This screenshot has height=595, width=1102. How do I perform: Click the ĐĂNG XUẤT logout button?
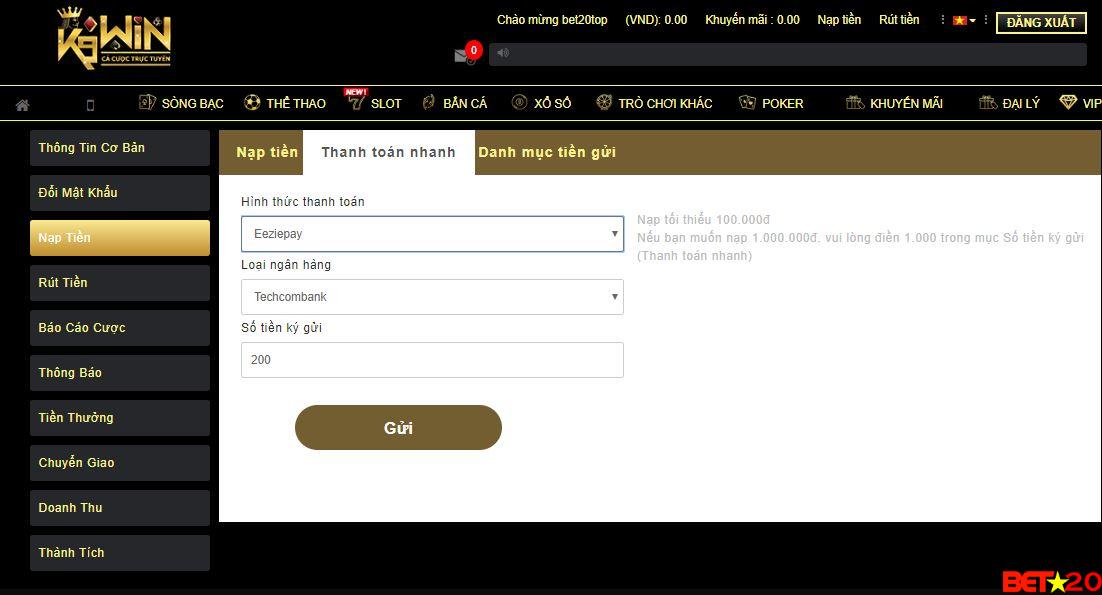coord(1041,22)
